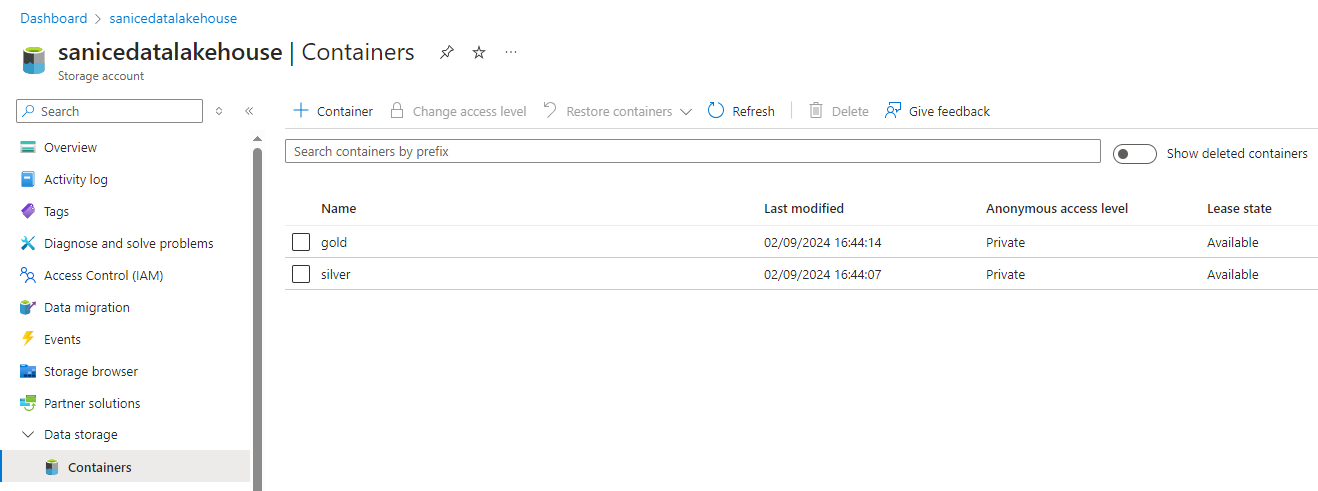Collapse the sidebar menu with the double chevron

click(x=249, y=111)
